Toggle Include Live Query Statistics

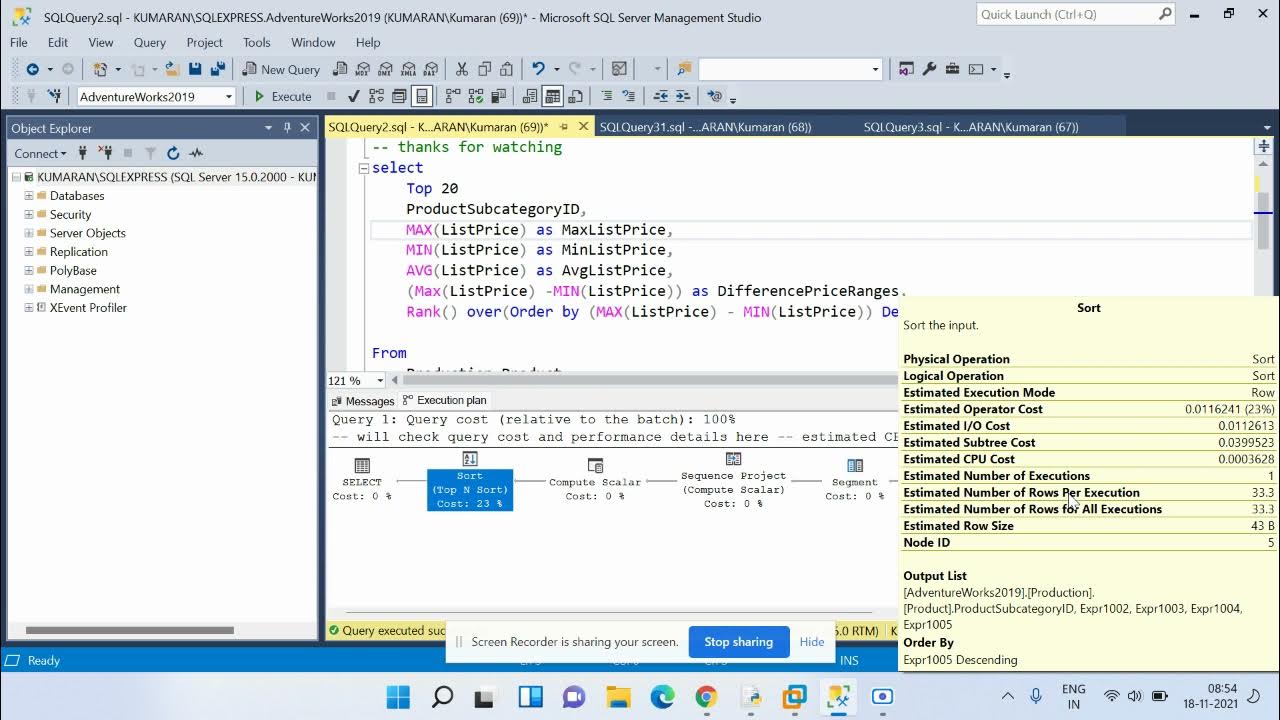[x=476, y=96]
